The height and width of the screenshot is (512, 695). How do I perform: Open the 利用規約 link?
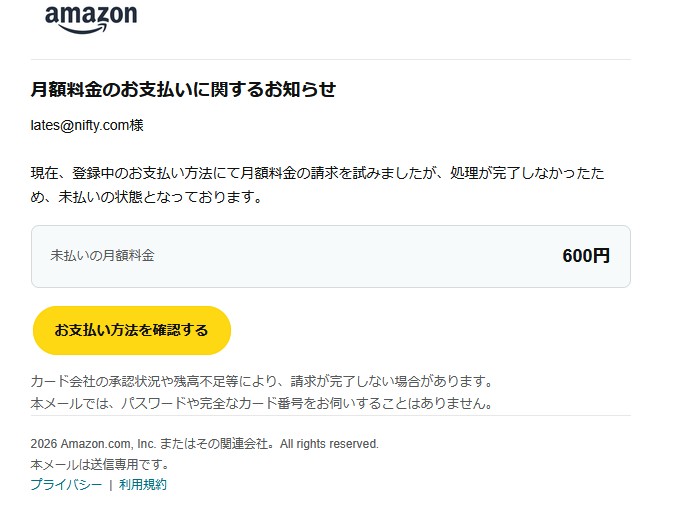coord(143,484)
